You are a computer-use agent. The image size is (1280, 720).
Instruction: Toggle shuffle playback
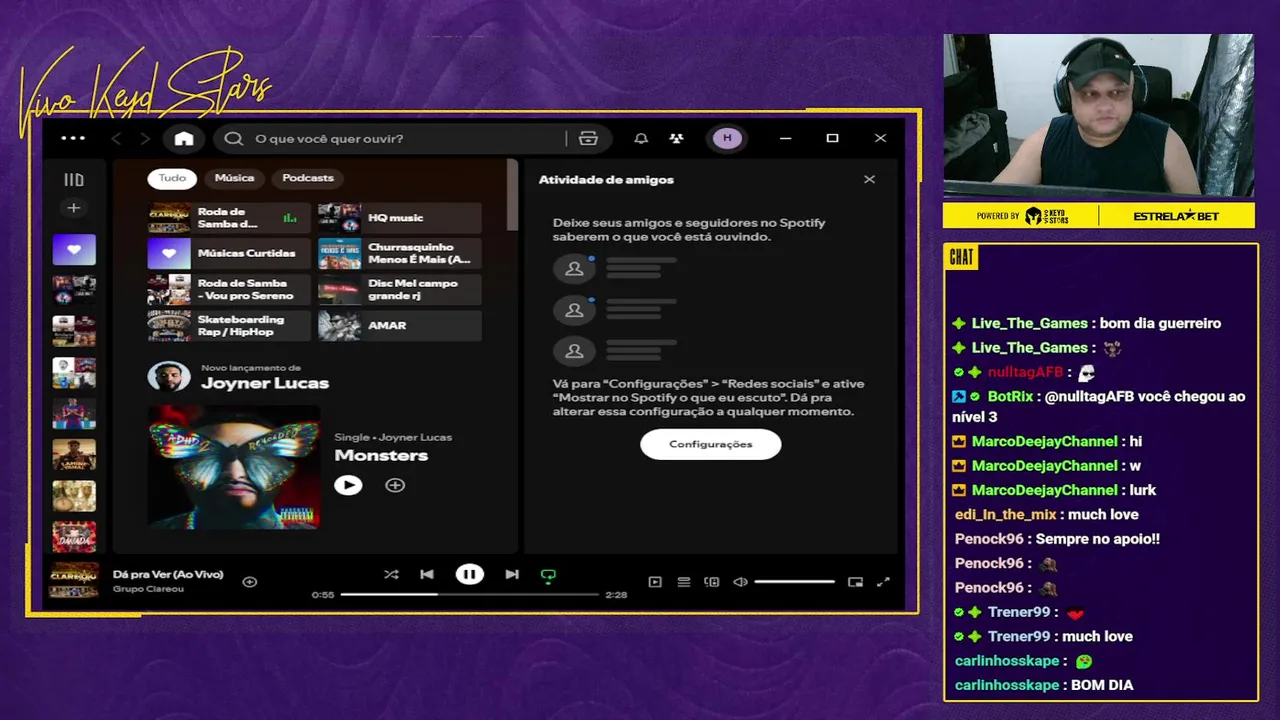point(391,574)
